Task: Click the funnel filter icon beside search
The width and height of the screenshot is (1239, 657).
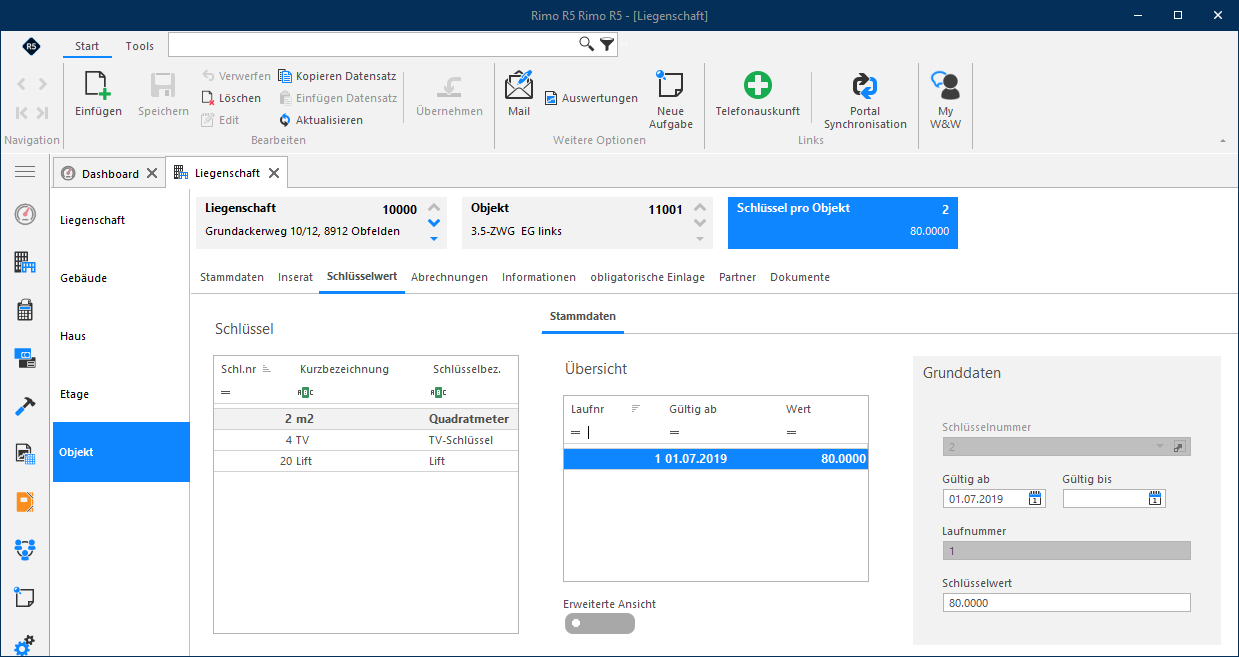Action: tap(607, 44)
